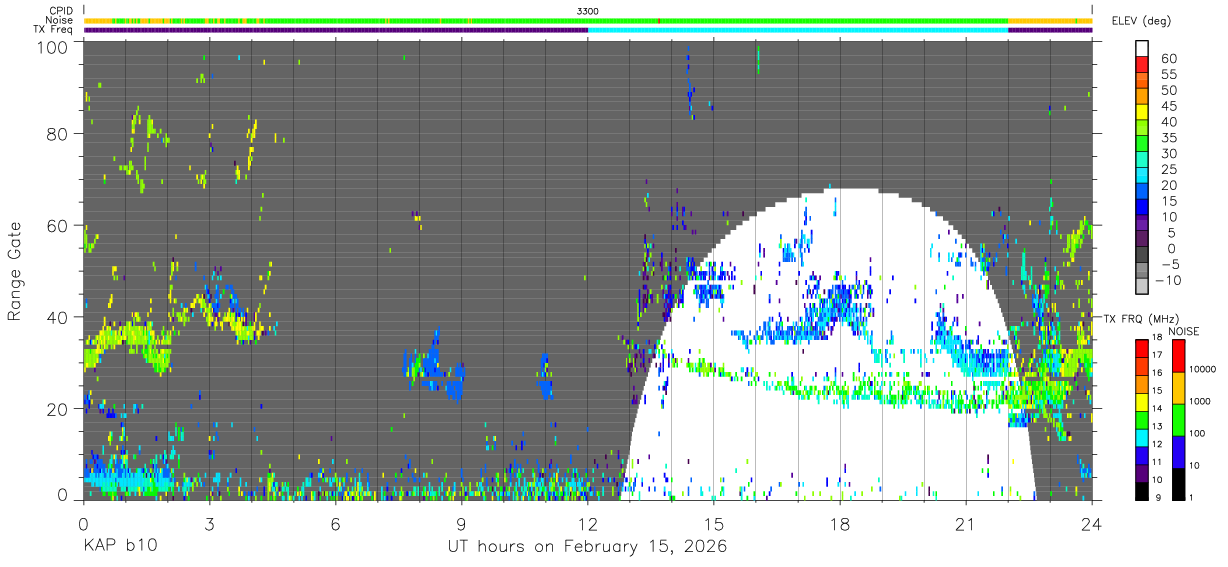The width and height of the screenshot is (1228, 567).
Task: Select the Noise row label at top-left
Action: point(57,20)
